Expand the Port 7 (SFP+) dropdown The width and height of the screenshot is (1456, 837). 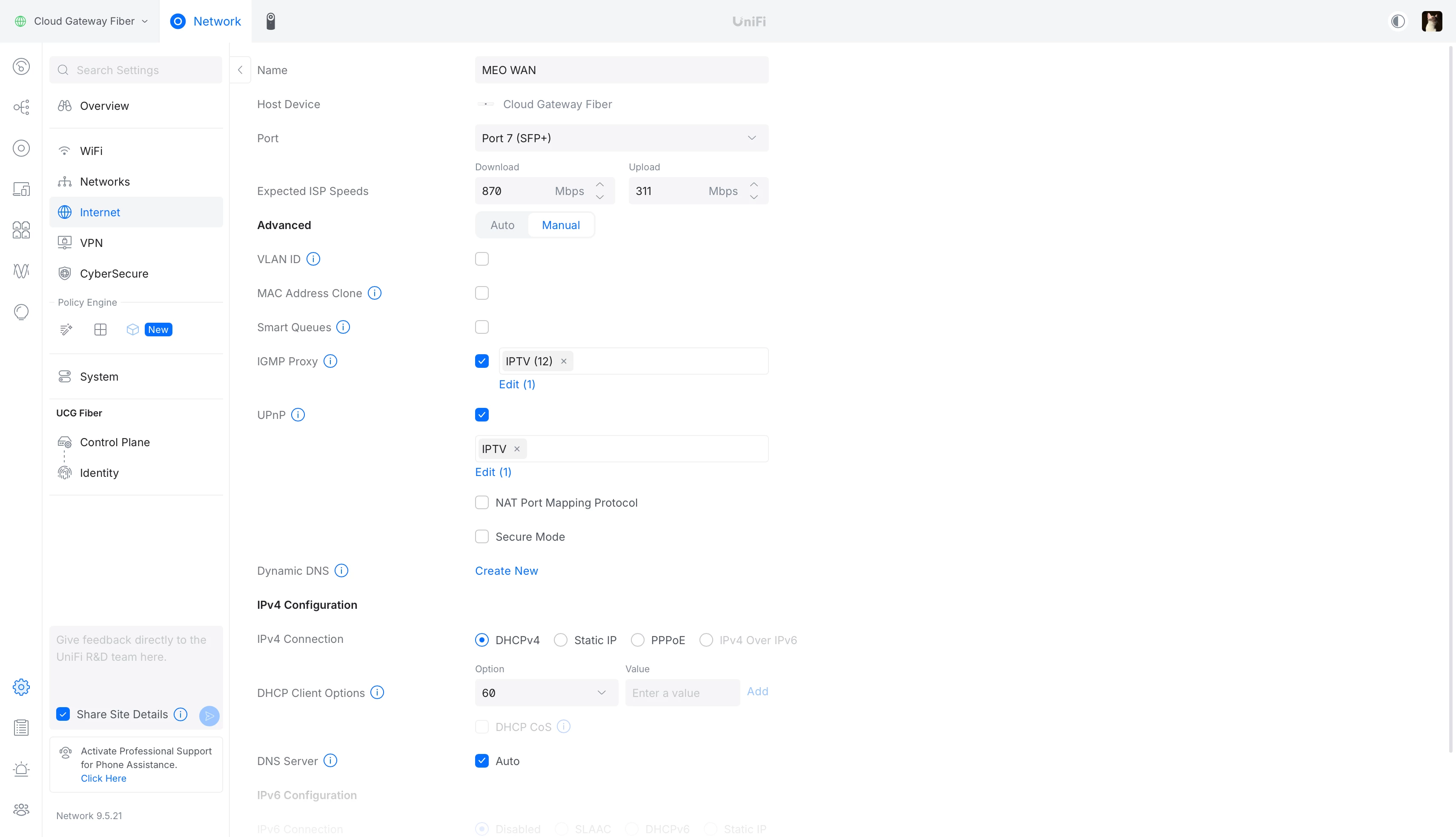click(x=622, y=138)
